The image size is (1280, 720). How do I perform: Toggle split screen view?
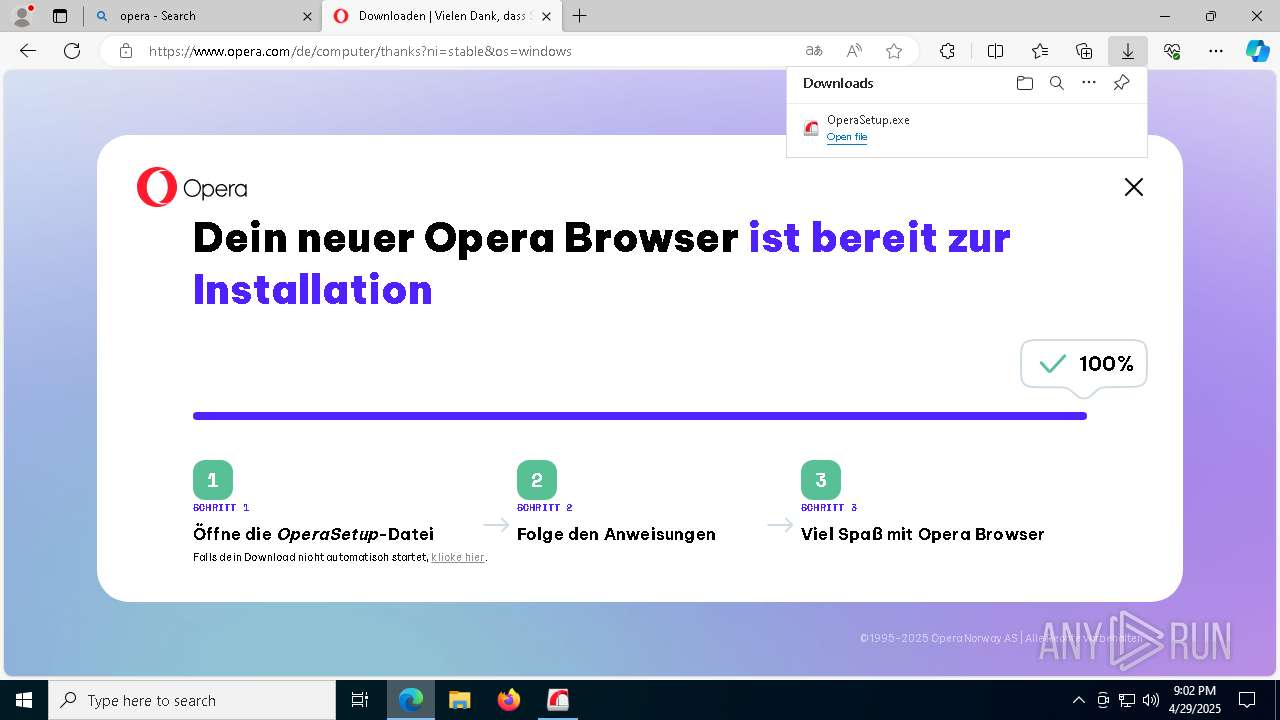(x=995, y=51)
